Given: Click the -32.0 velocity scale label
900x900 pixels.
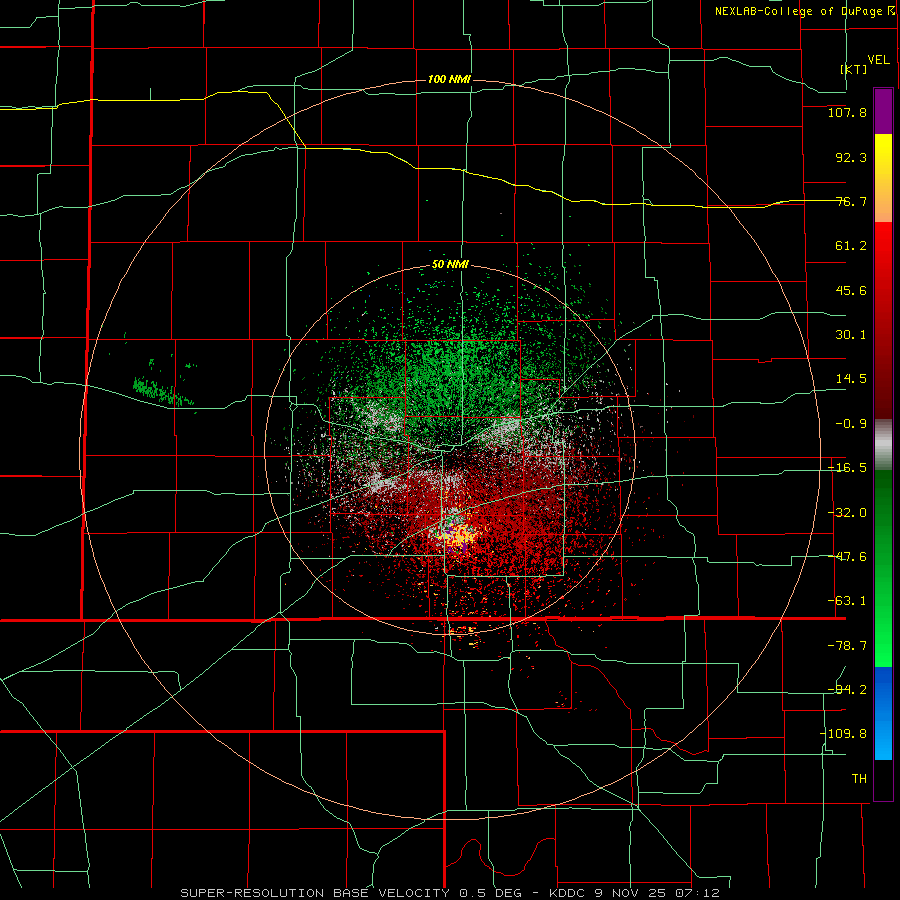Looking at the screenshot, I should tap(847, 513).
